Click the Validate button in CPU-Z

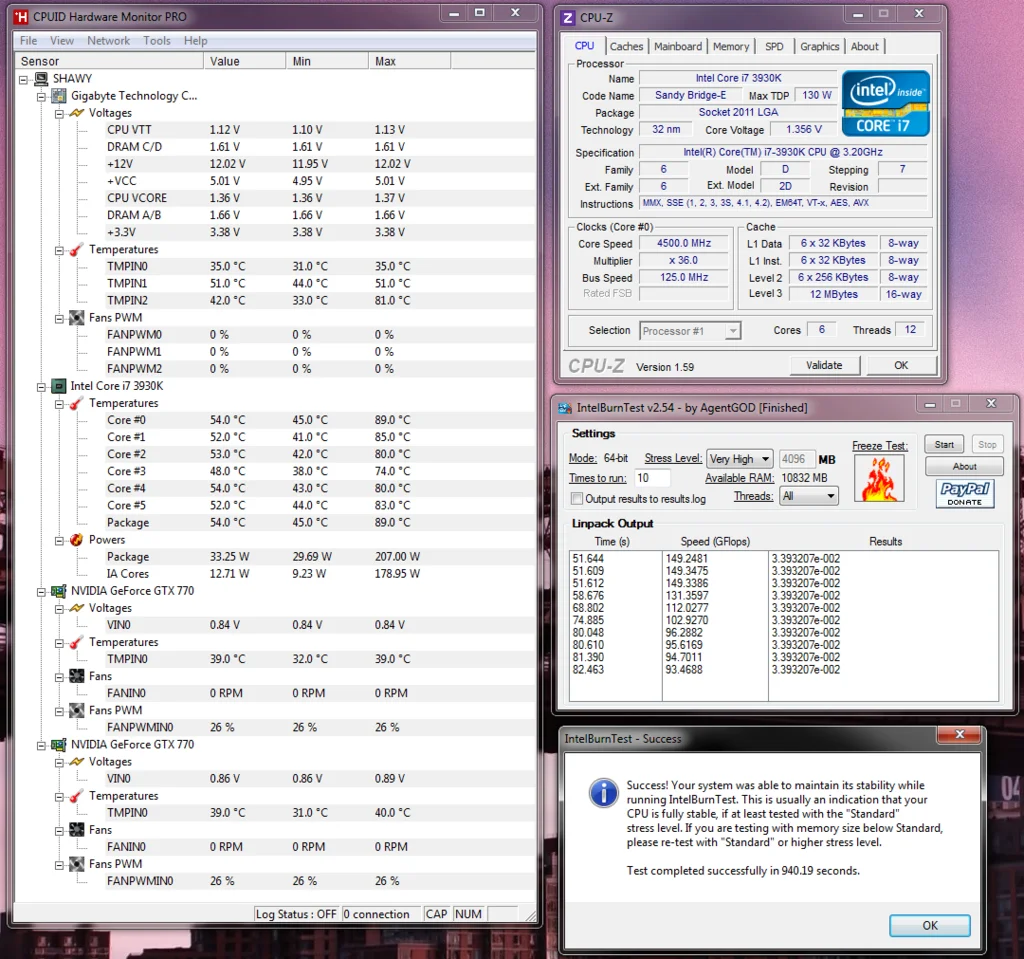[x=824, y=365]
